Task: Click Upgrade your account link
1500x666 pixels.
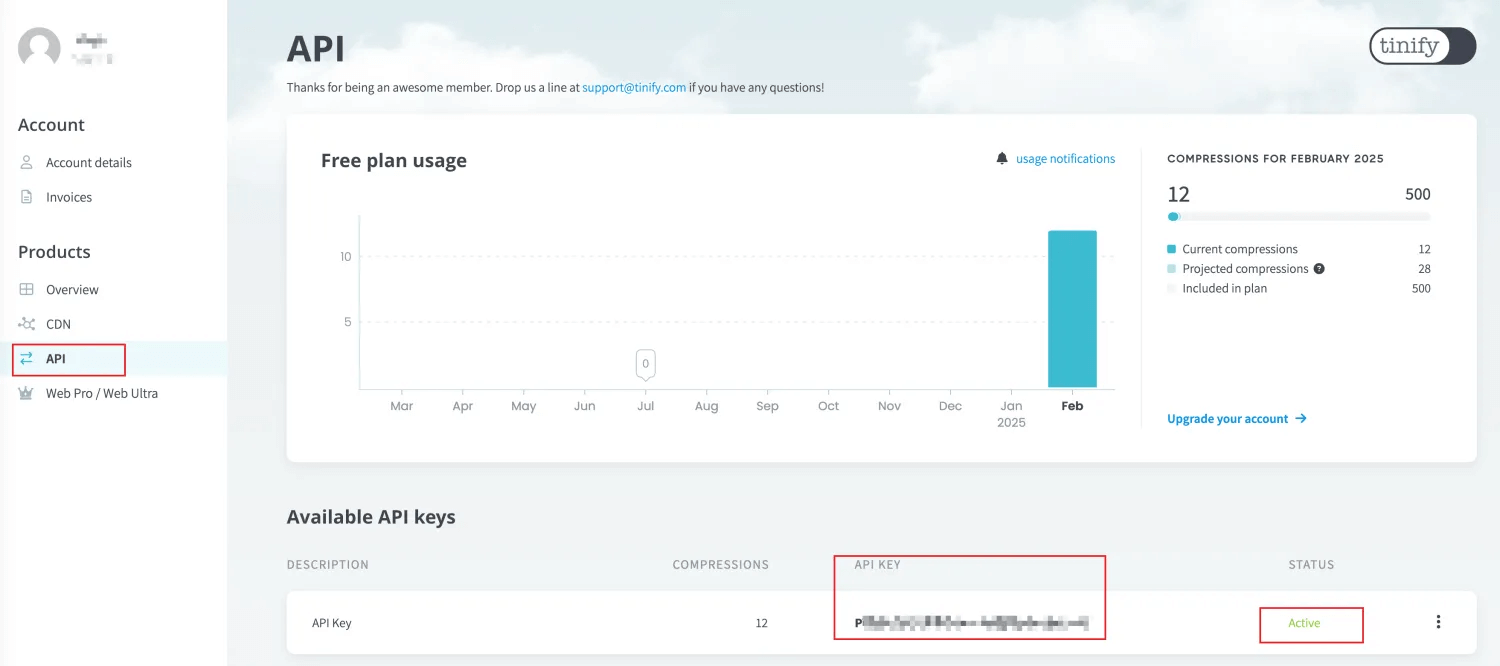Action: (1236, 419)
